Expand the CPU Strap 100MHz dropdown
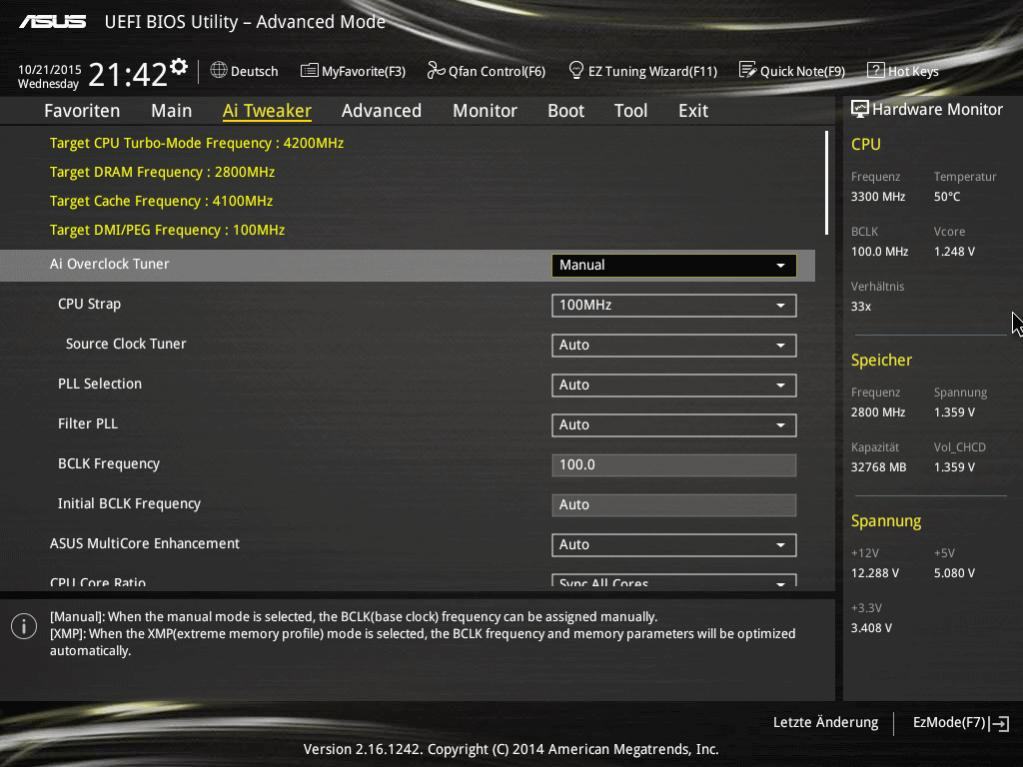 pos(674,305)
